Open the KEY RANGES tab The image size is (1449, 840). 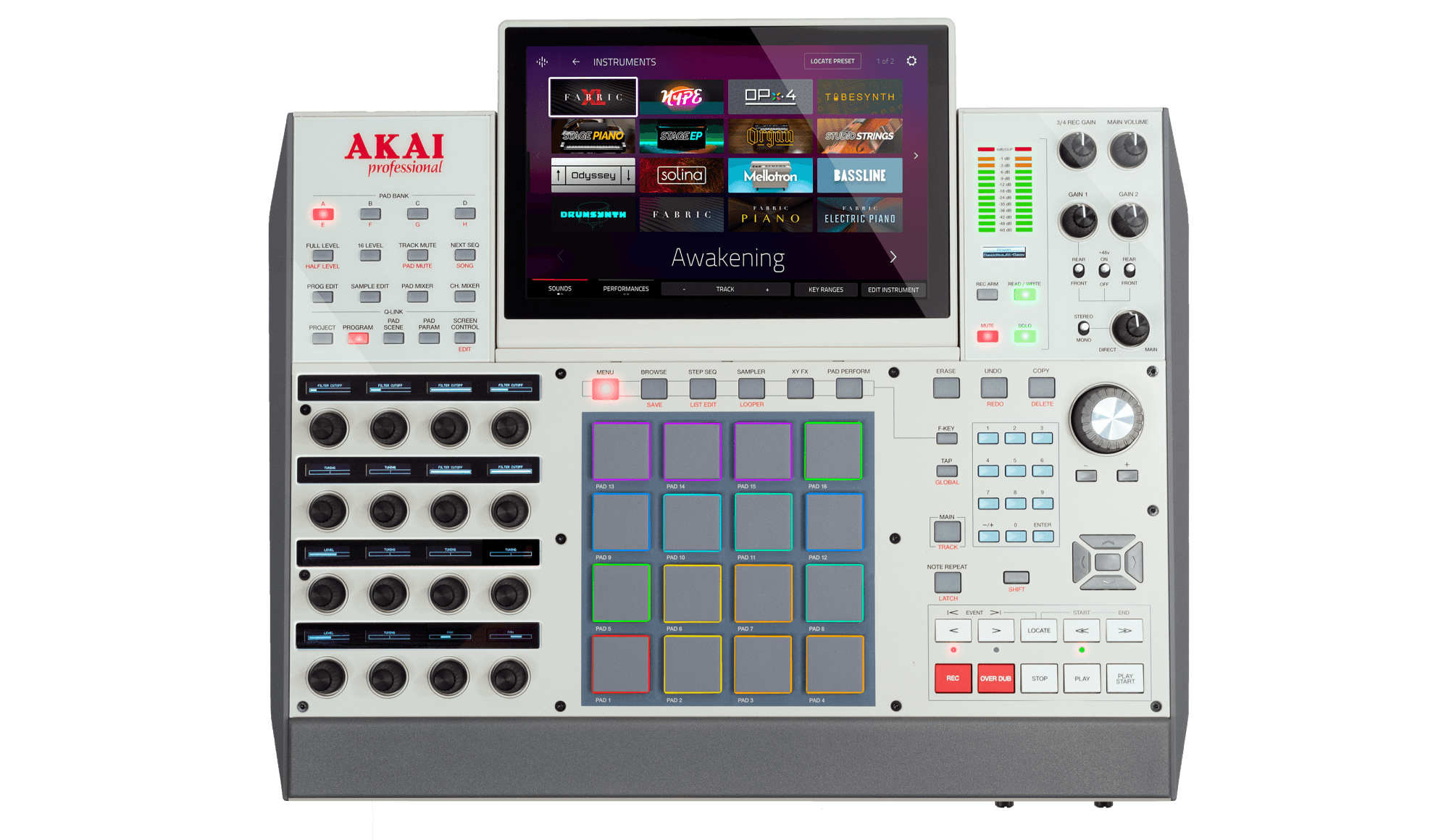(x=826, y=290)
